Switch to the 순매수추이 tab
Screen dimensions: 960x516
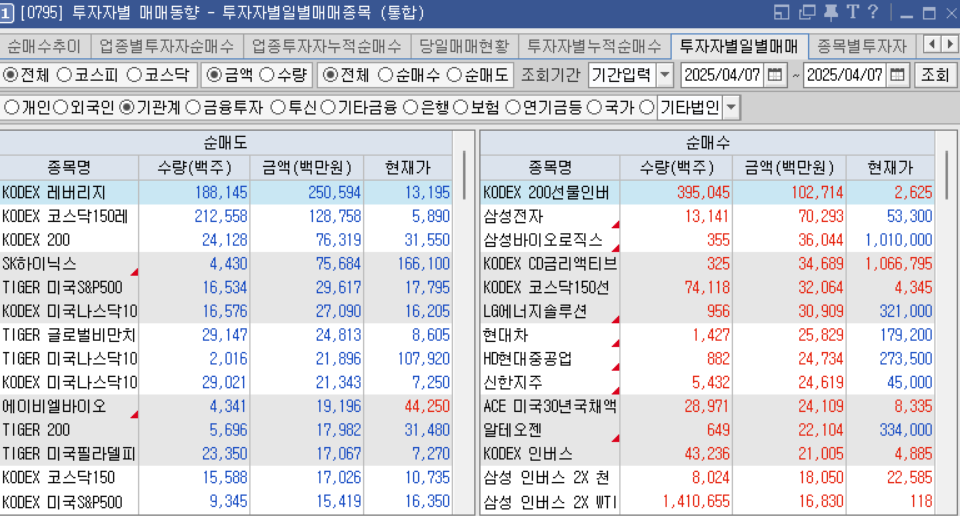click(x=44, y=46)
